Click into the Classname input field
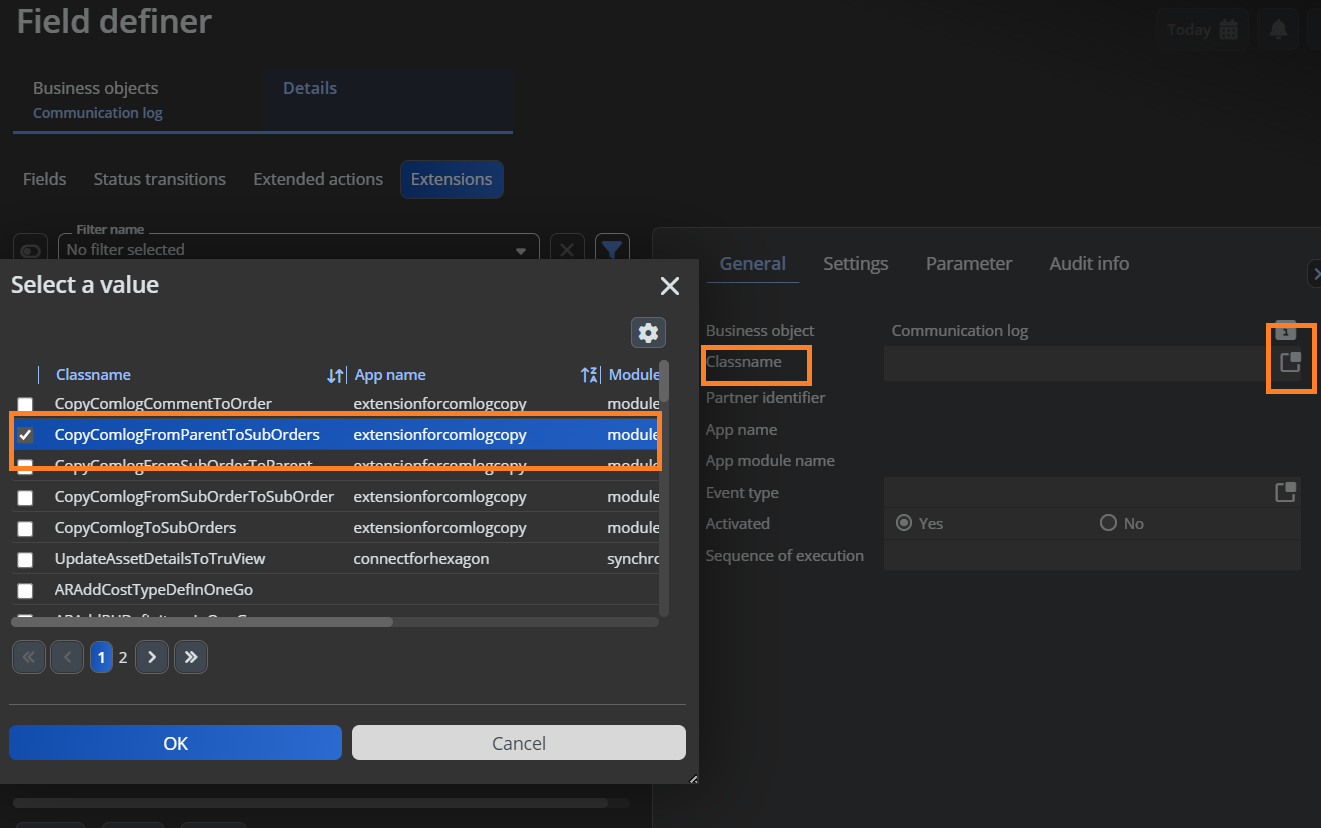The image size is (1321, 828). (x=1076, y=363)
